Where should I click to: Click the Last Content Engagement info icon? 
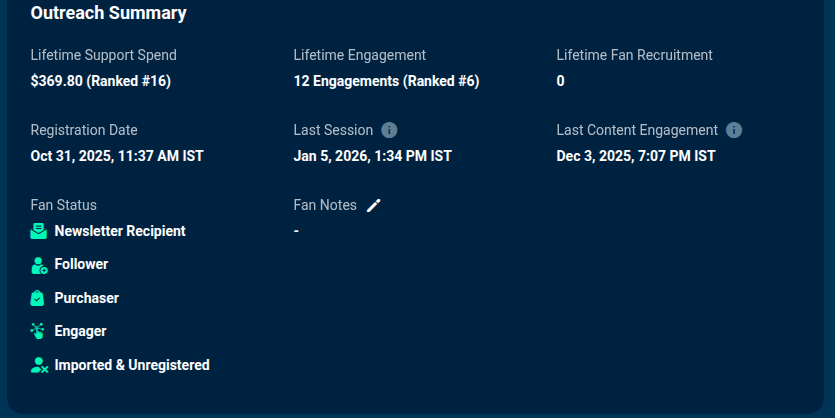coord(734,130)
